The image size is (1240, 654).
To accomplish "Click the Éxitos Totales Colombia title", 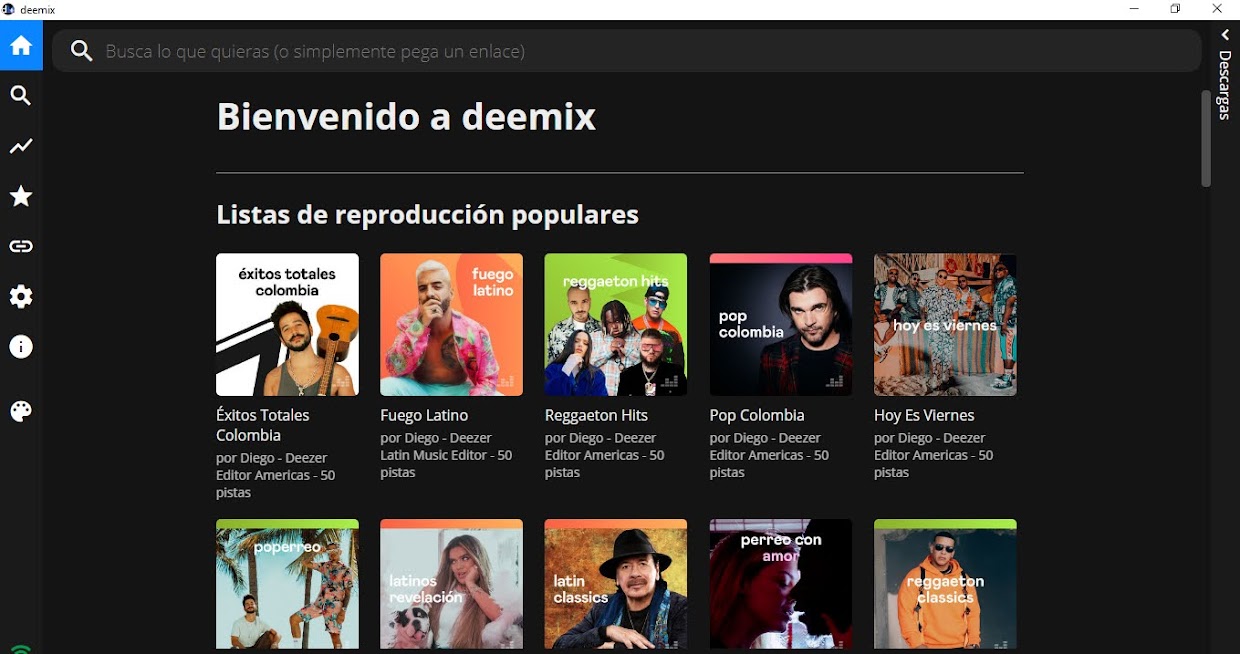I will [263, 425].
